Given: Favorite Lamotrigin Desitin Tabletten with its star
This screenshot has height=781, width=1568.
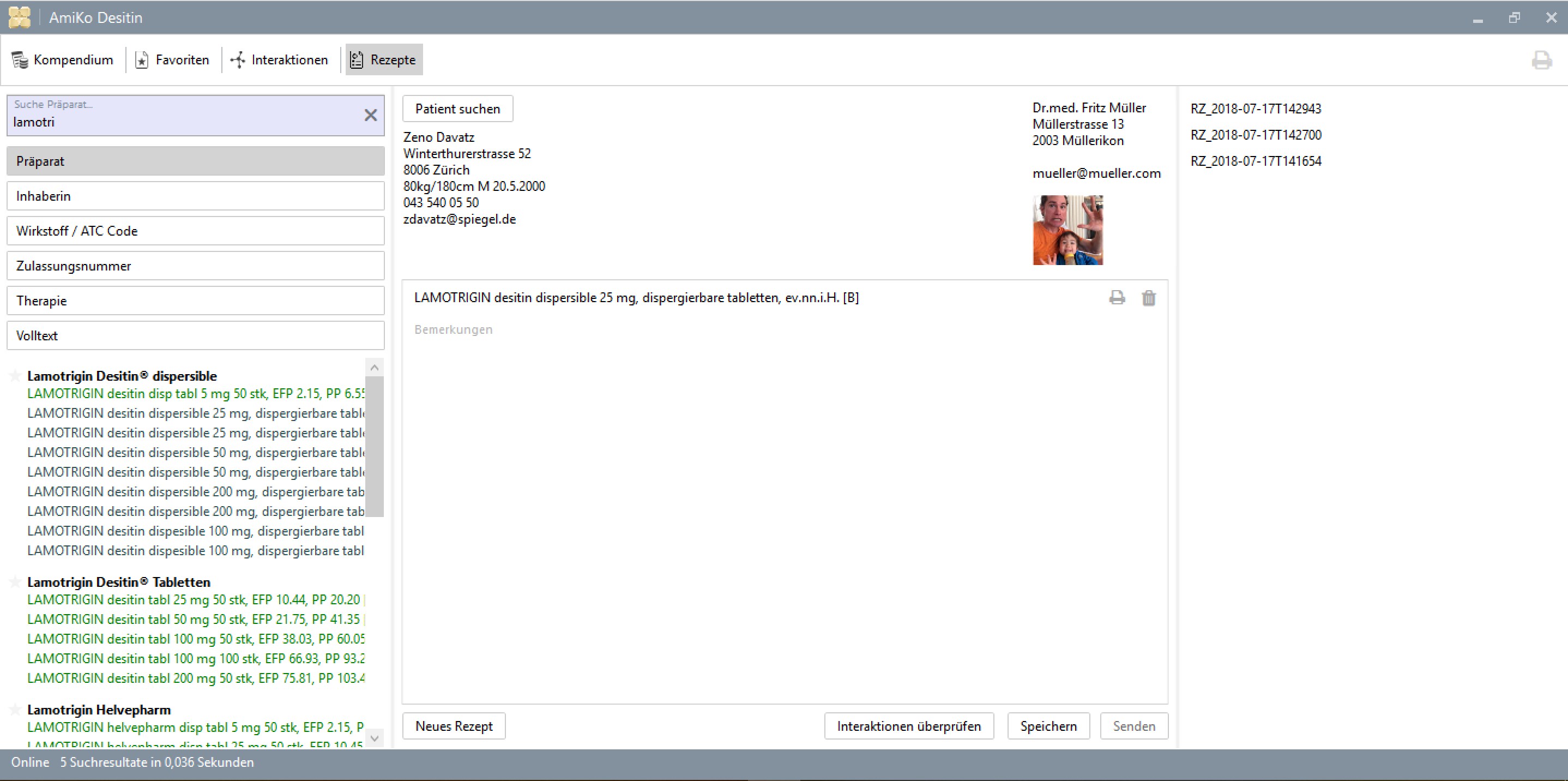Looking at the screenshot, I should (15, 581).
